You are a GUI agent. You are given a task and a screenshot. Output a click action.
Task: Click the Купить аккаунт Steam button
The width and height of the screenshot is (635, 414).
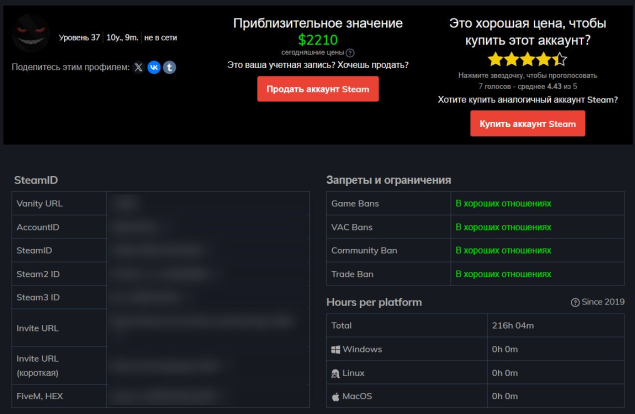(x=527, y=124)
